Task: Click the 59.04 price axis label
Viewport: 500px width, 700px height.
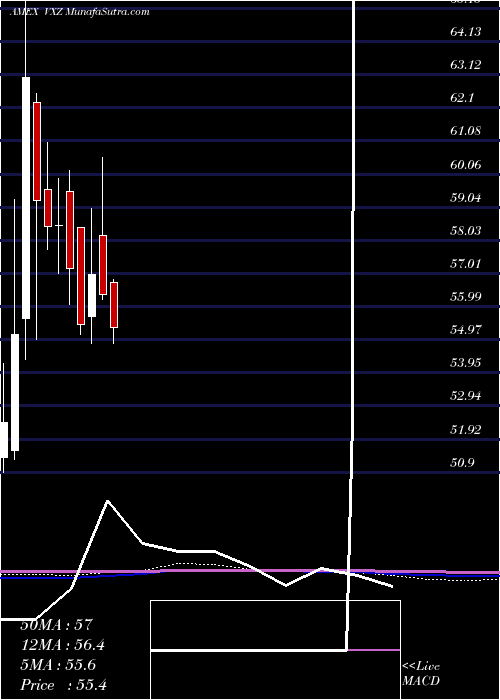Action: [467, 198]
